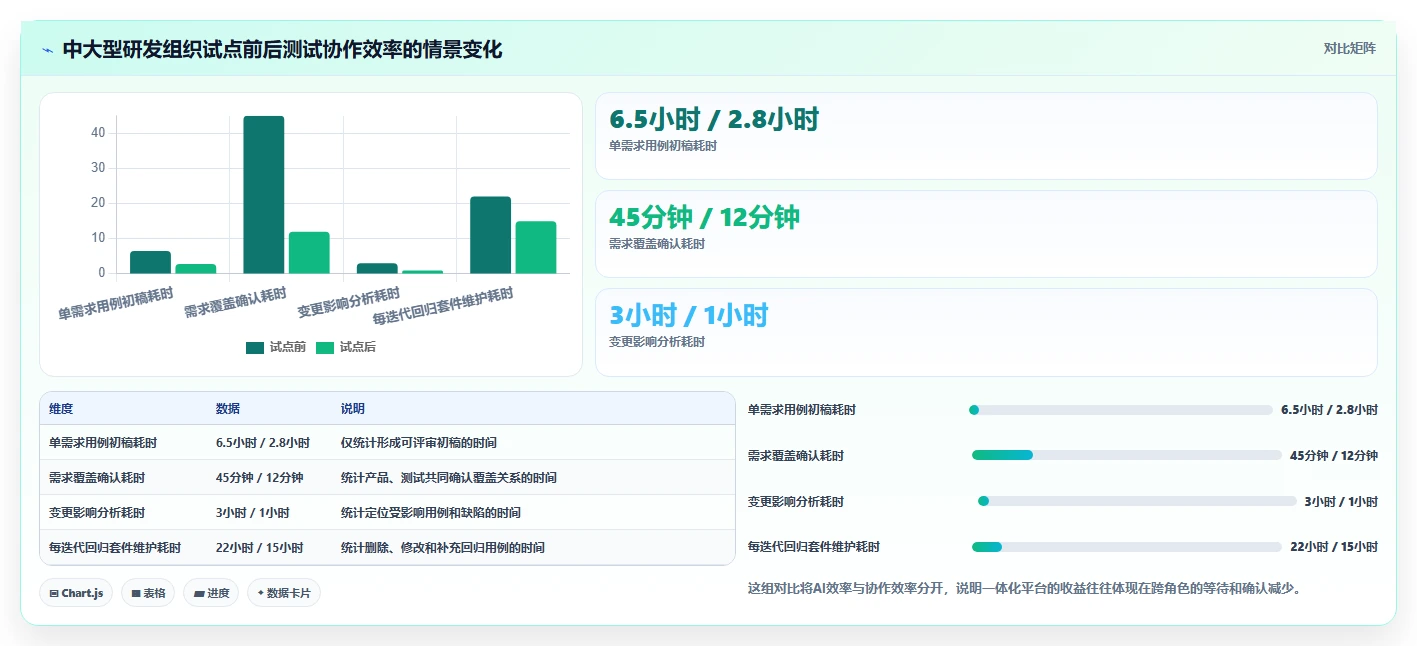1417x646 pixels.
Task: Click the 45分钟 / 12分钟 data card
Action: 986,234
